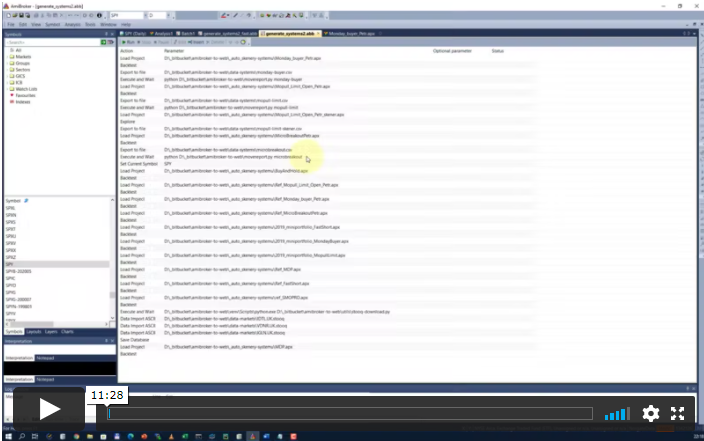Open File Explorer from the taskbar
The height and width of the screenshot is (441, 704).
coord(90,436)
